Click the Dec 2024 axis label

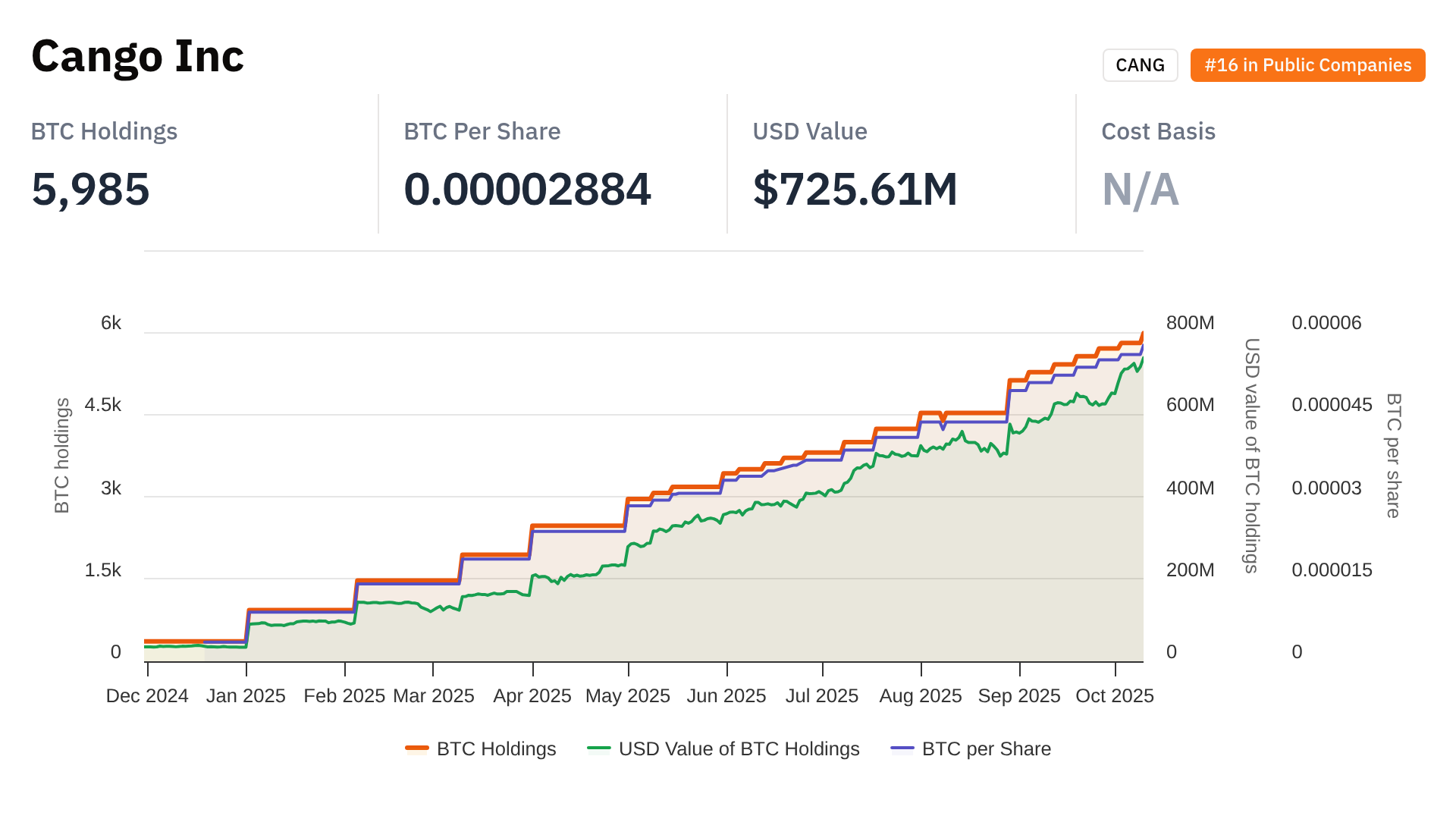pyautogui.click(x=147, y=695)
